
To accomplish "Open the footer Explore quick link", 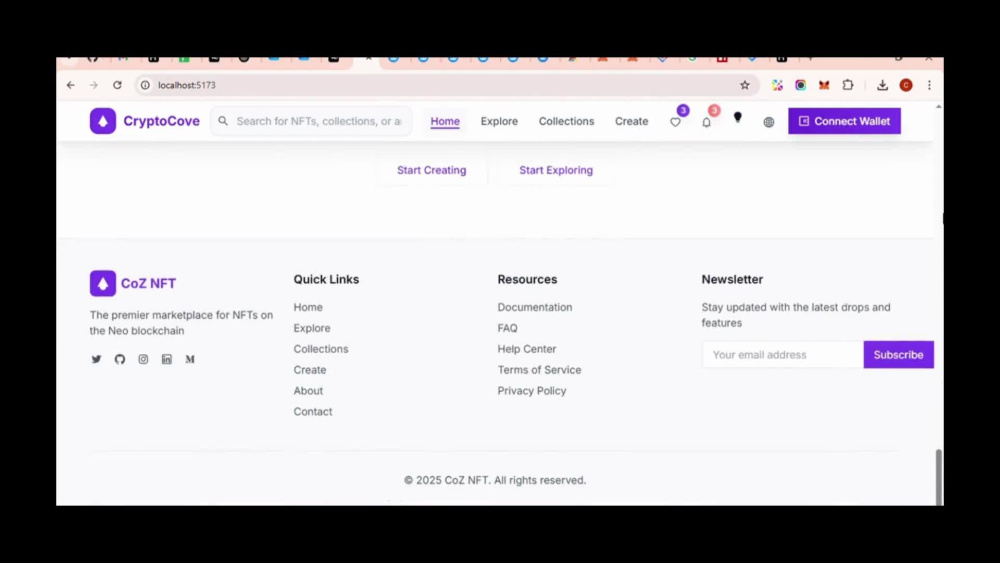I will 312,328.
